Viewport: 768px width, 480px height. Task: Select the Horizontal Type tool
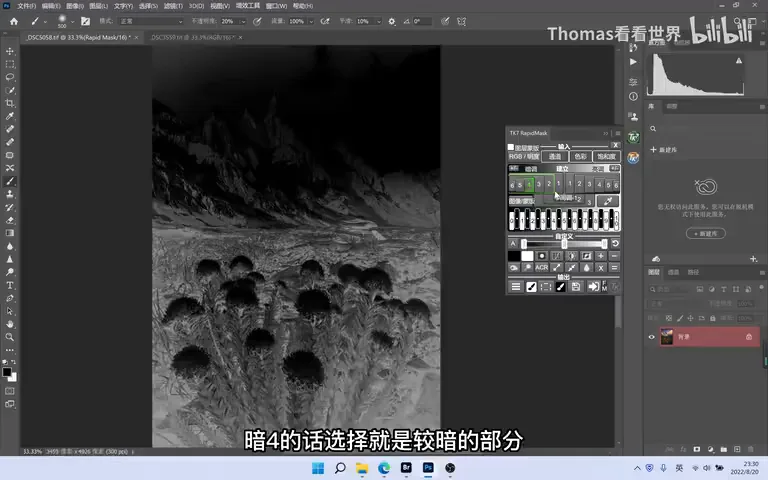click(10, 285)
